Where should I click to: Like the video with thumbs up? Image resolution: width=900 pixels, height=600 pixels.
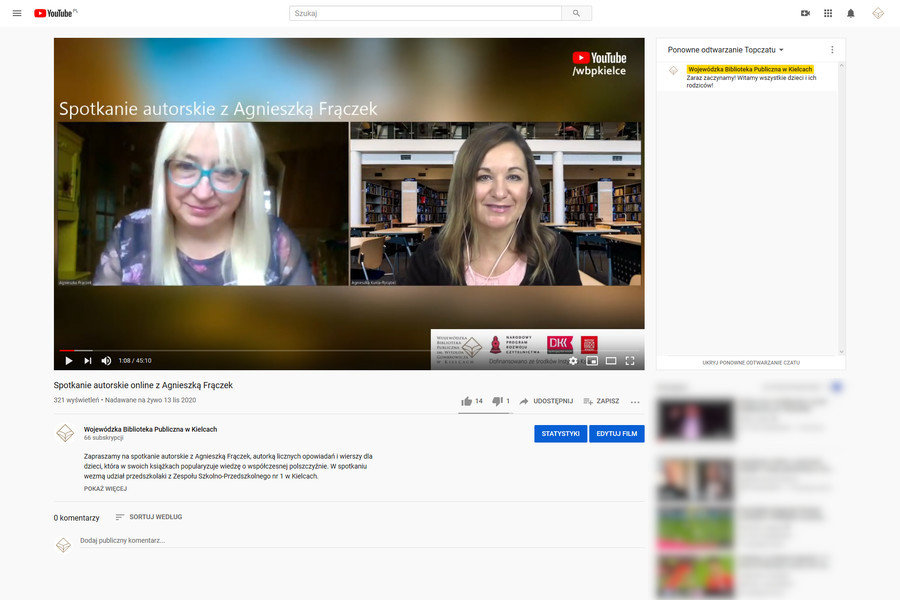point(467,401)
